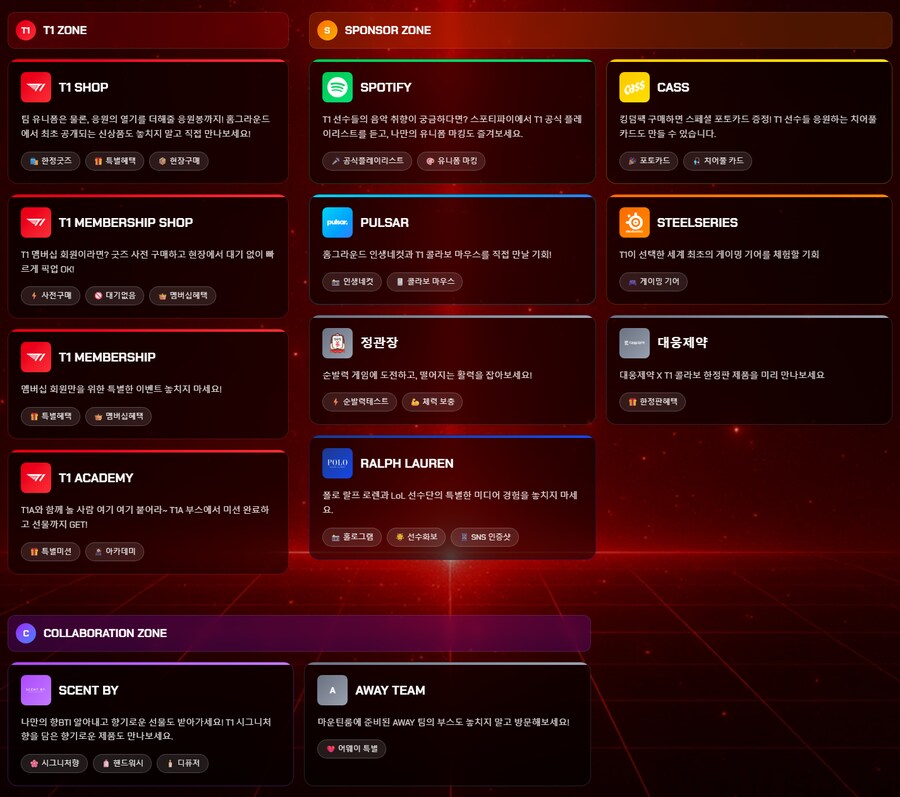Click the red T1 badge in T1 ZONE header
The height and width of the screenshot is (797, 900).
(x=26, y=30)
